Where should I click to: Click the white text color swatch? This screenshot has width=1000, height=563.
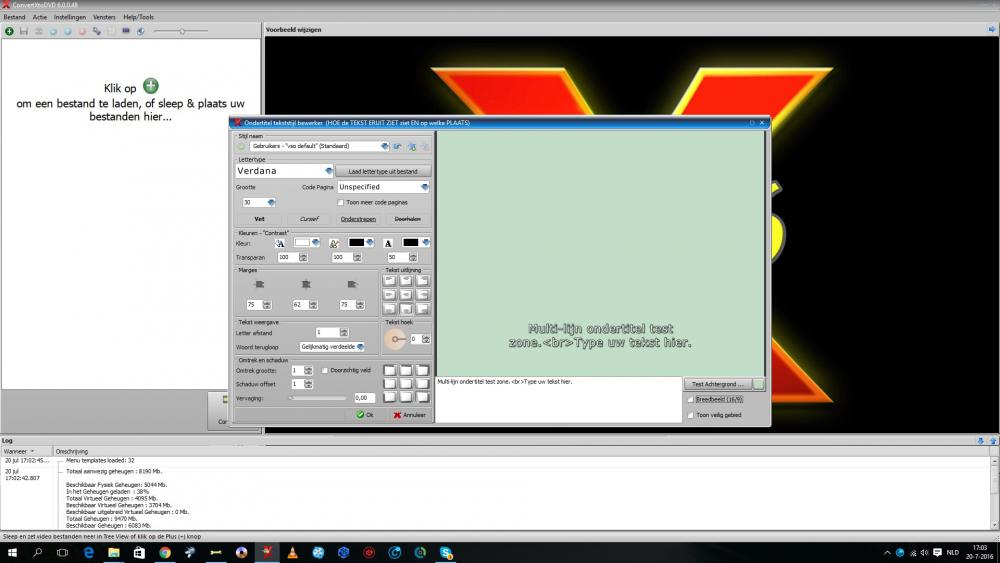[302, 242]
